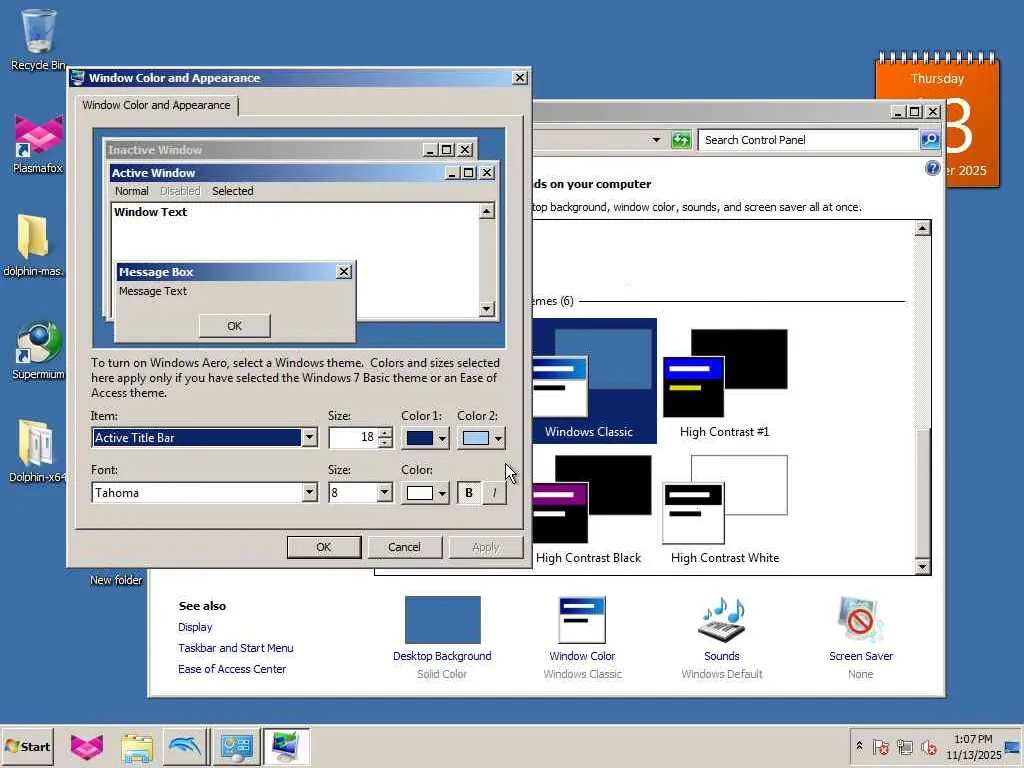Click the green refresh button in address bar
The height and width of the screenshot is (768, 1024).
[680, 140]
